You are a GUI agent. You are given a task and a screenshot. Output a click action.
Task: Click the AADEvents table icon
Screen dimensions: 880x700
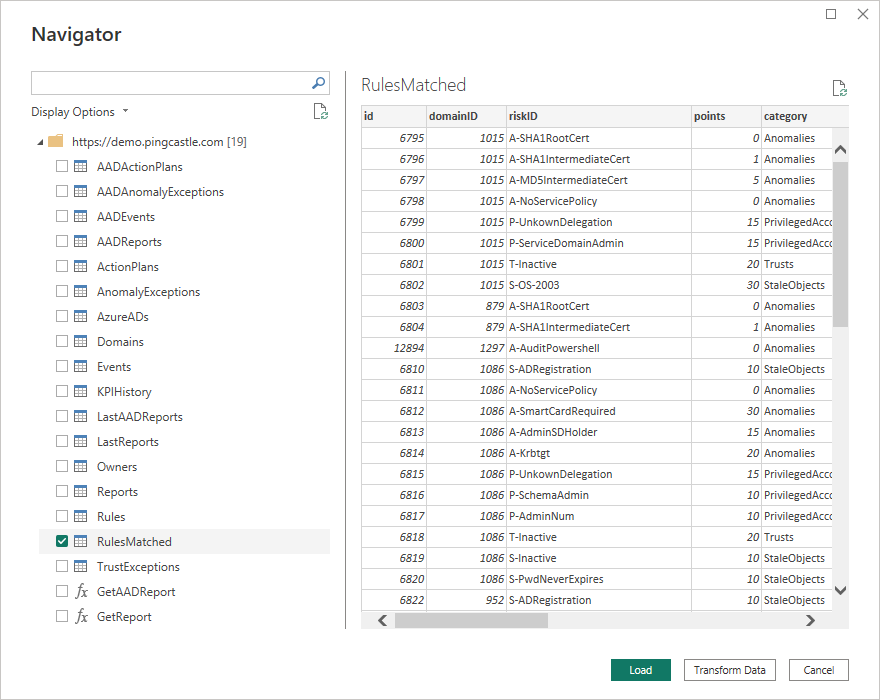point(81,216)
